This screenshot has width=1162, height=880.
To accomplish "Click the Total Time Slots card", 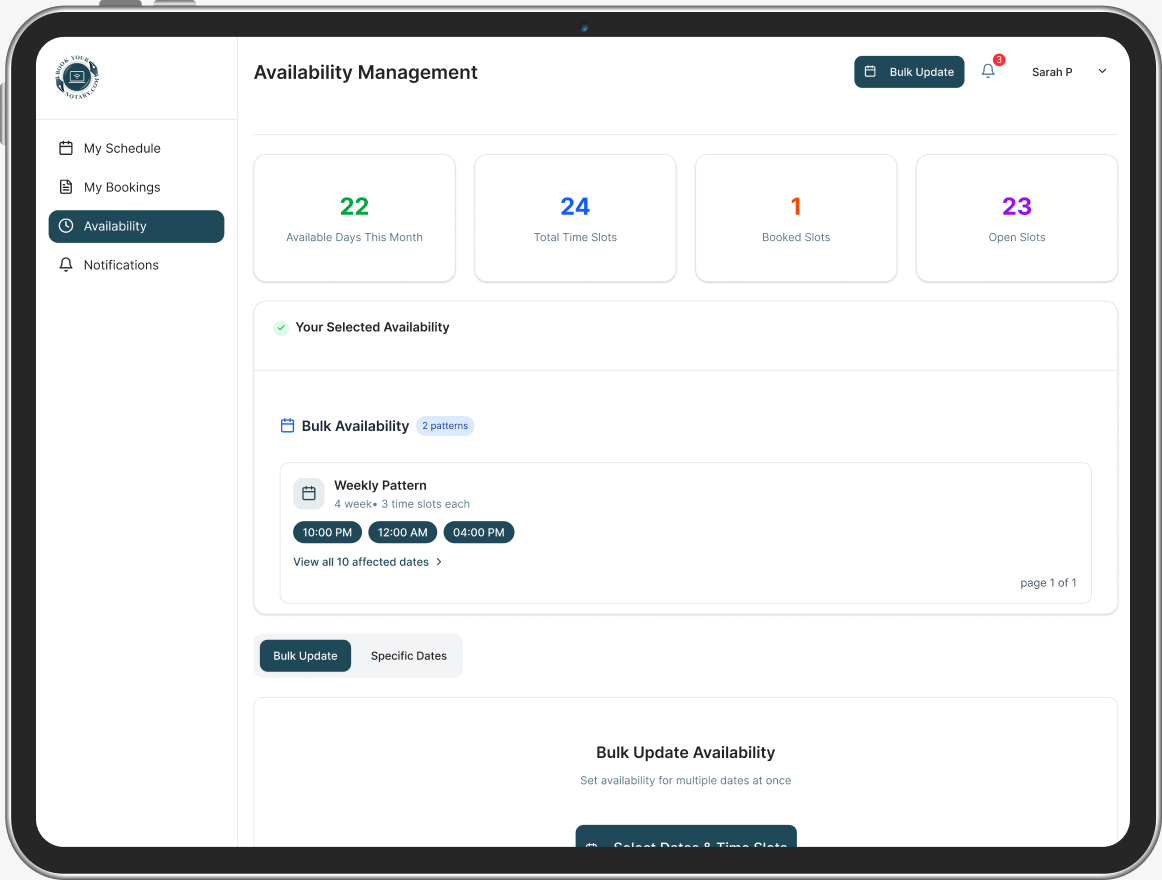I will pyautogui.click(x=575, y=218).
